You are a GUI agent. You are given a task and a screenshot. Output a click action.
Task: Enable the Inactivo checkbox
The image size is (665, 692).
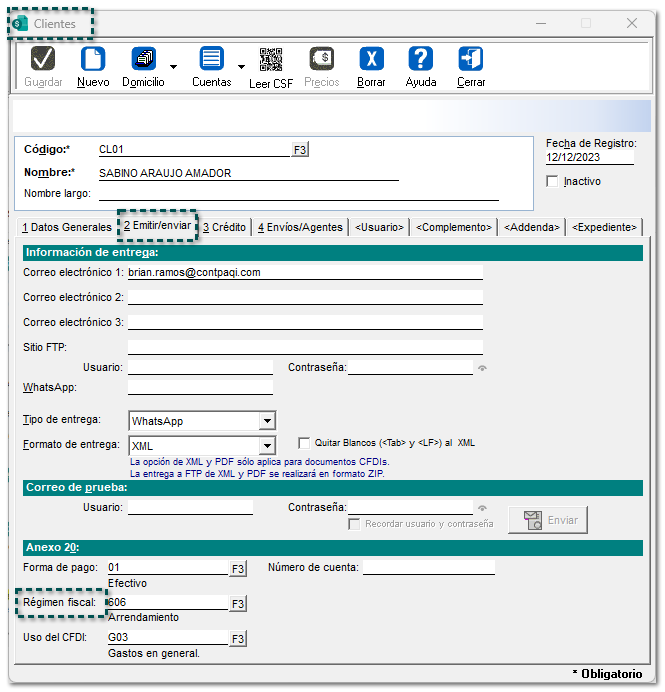click(x=553, y=182)
